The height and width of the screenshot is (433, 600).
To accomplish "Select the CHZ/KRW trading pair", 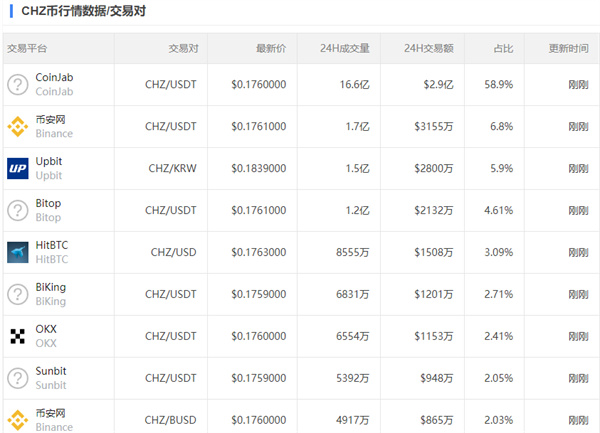I will tap(172, 168).
